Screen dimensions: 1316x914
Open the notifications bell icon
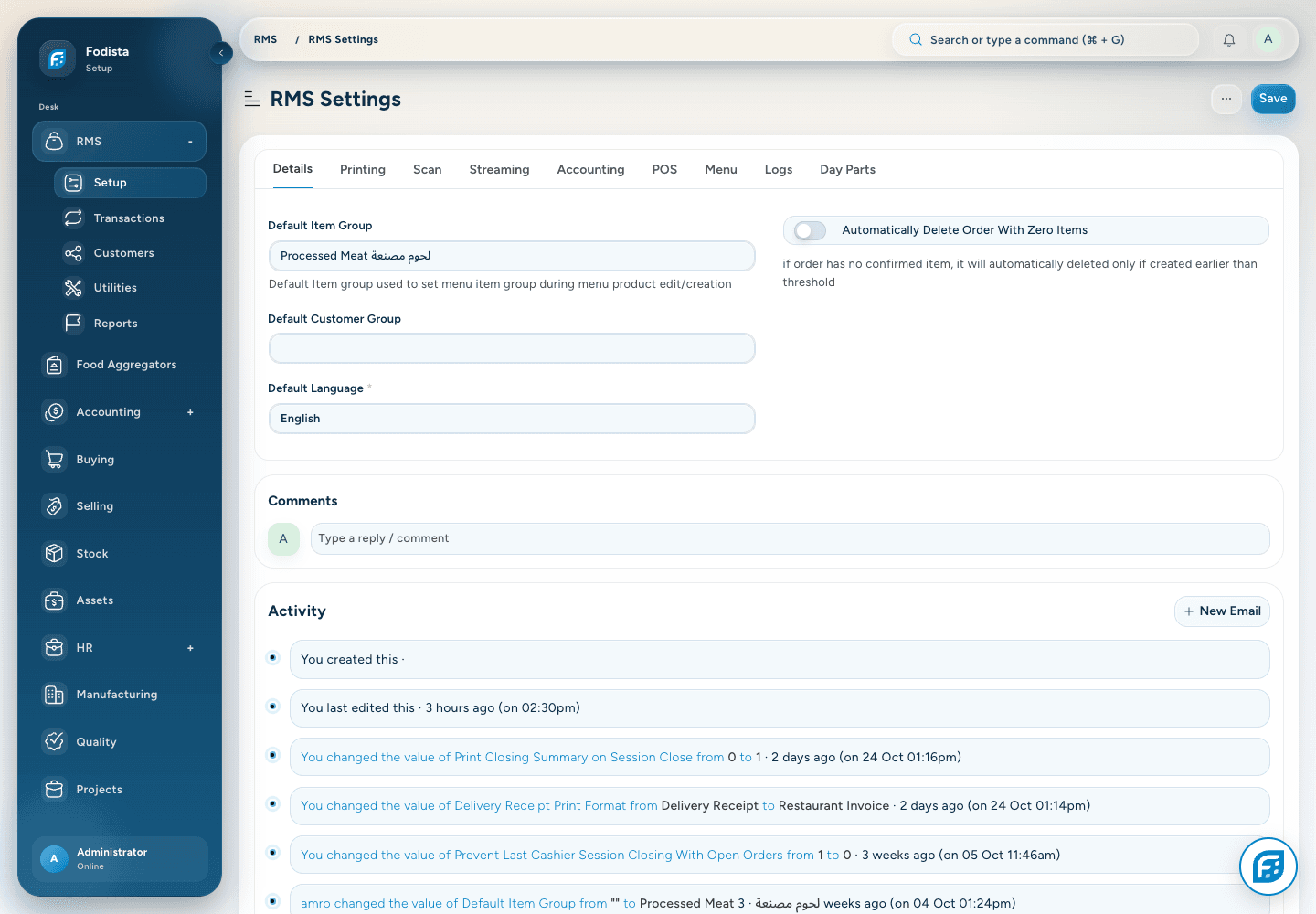coord(1229,40)
